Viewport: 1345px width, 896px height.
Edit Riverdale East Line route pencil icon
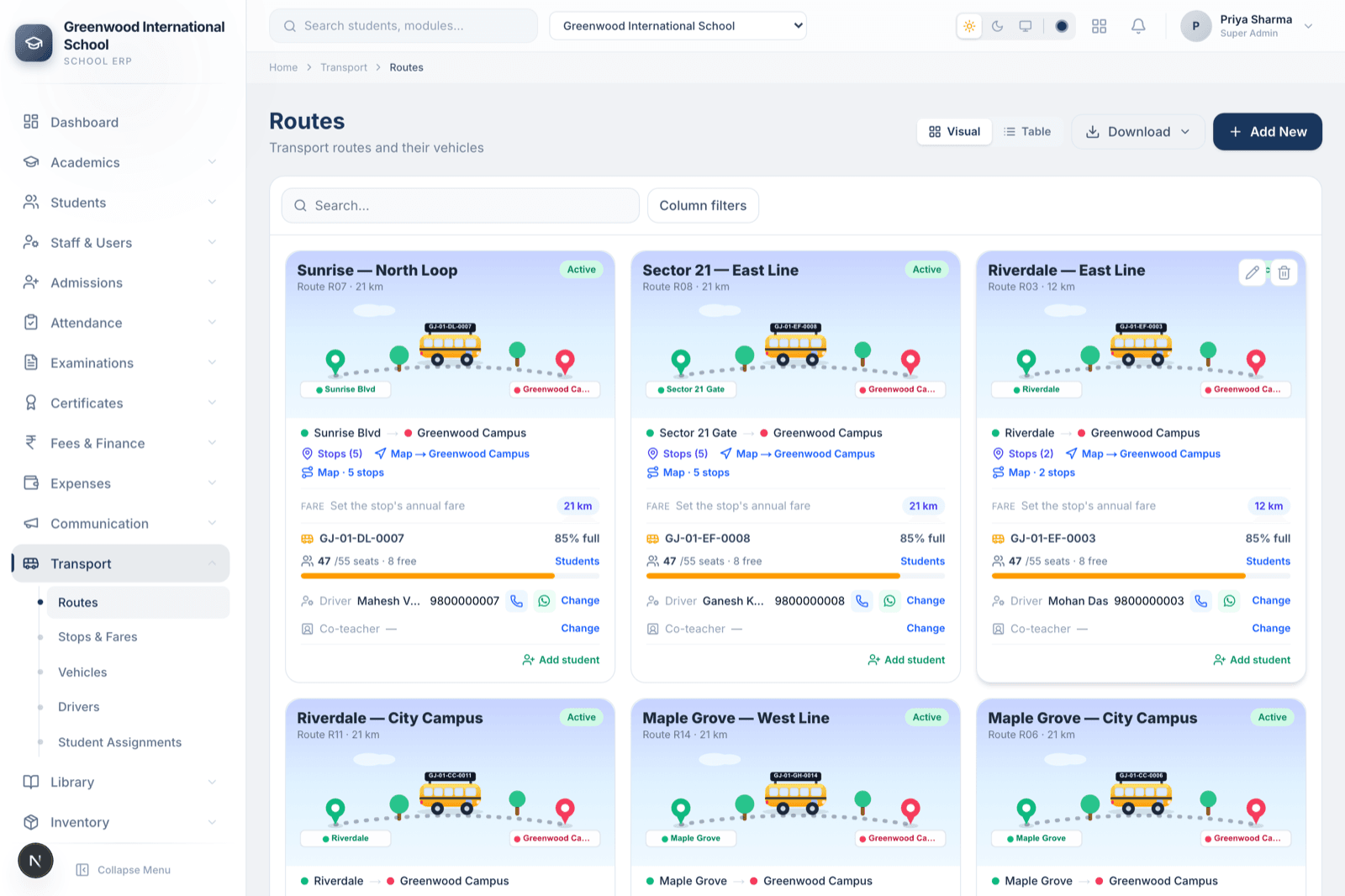coord(1253,272)
